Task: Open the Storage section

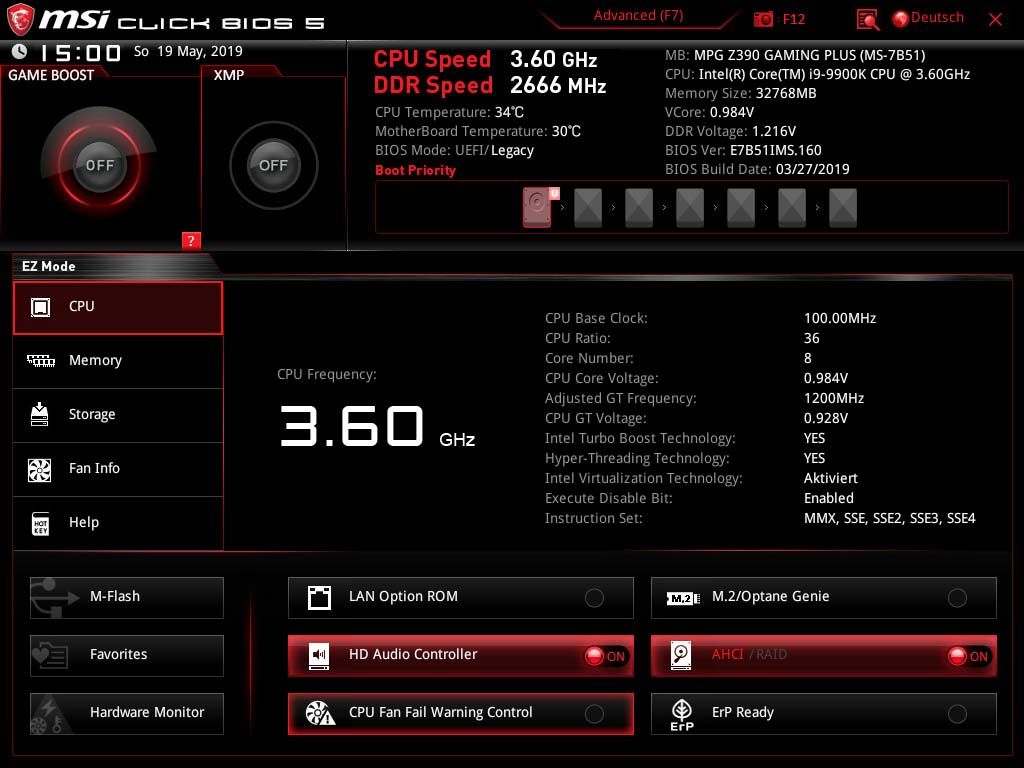Action: coord(118,415)
